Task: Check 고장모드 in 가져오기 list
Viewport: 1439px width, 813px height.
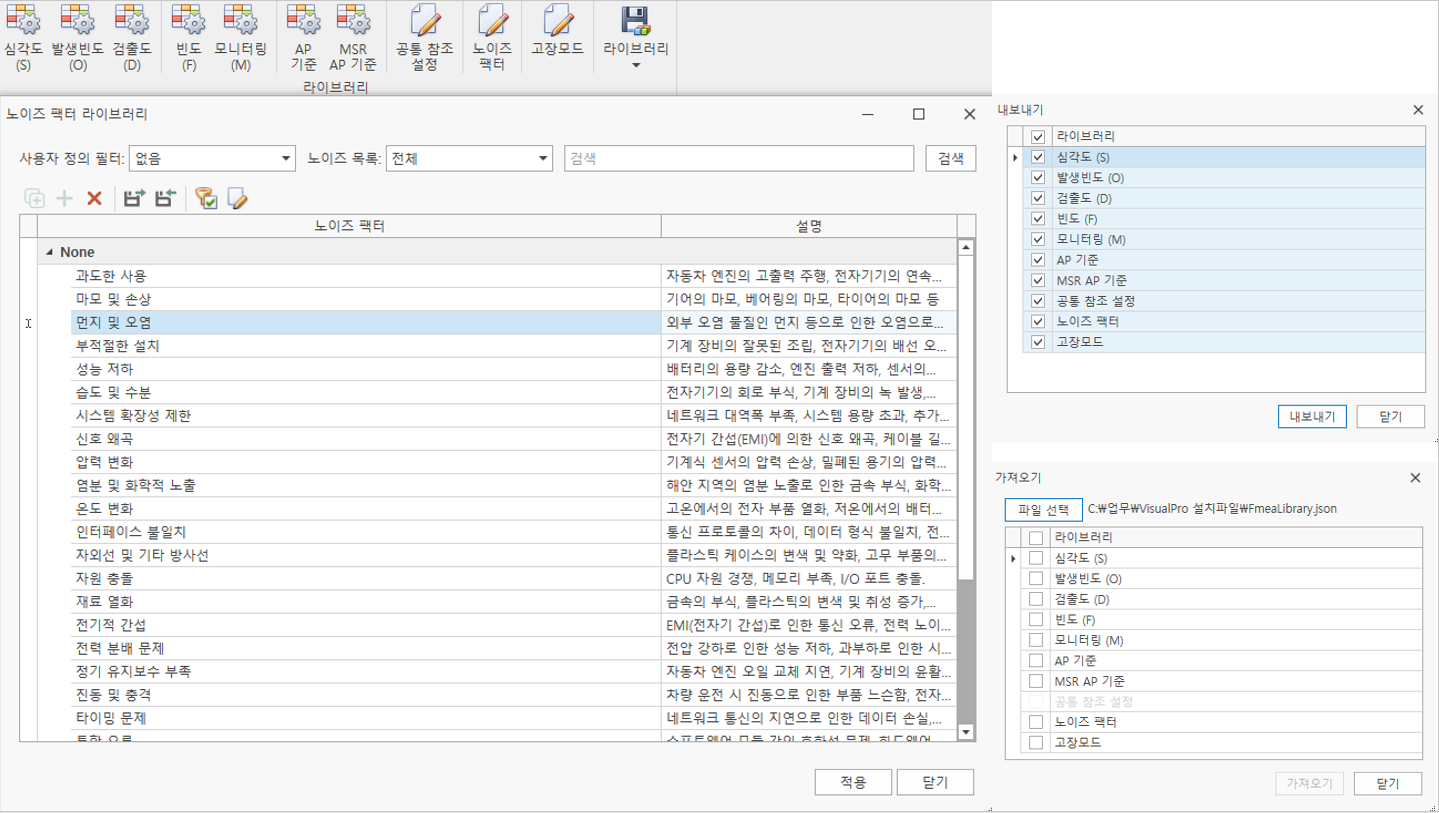Action: [x=1036, y=742]
